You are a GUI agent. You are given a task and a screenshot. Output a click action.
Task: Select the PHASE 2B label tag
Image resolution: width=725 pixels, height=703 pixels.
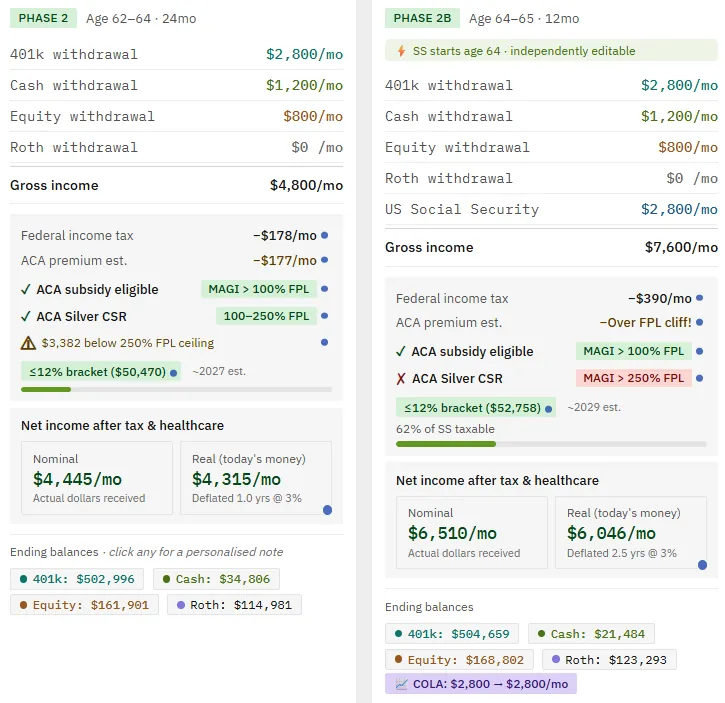(x=422, y=18)
